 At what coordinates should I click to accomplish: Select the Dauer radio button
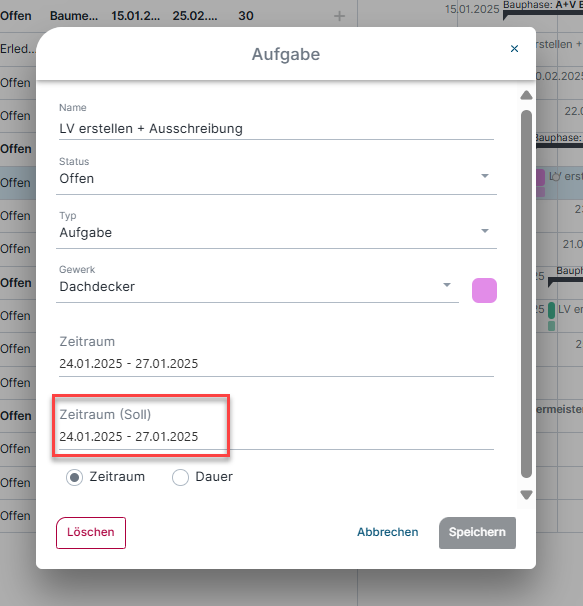[x=180, y=477]
